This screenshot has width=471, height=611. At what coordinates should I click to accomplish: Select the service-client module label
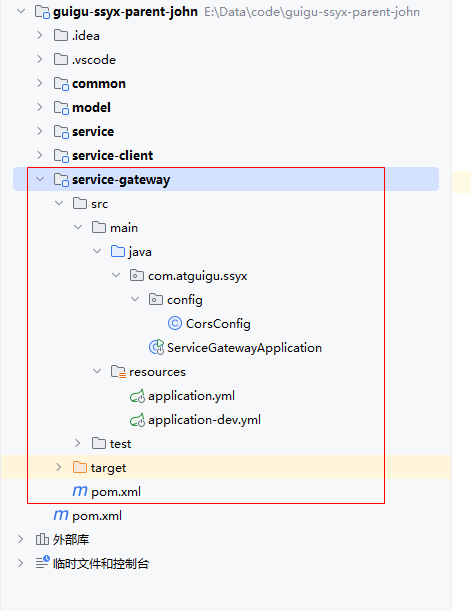[113, 156]
